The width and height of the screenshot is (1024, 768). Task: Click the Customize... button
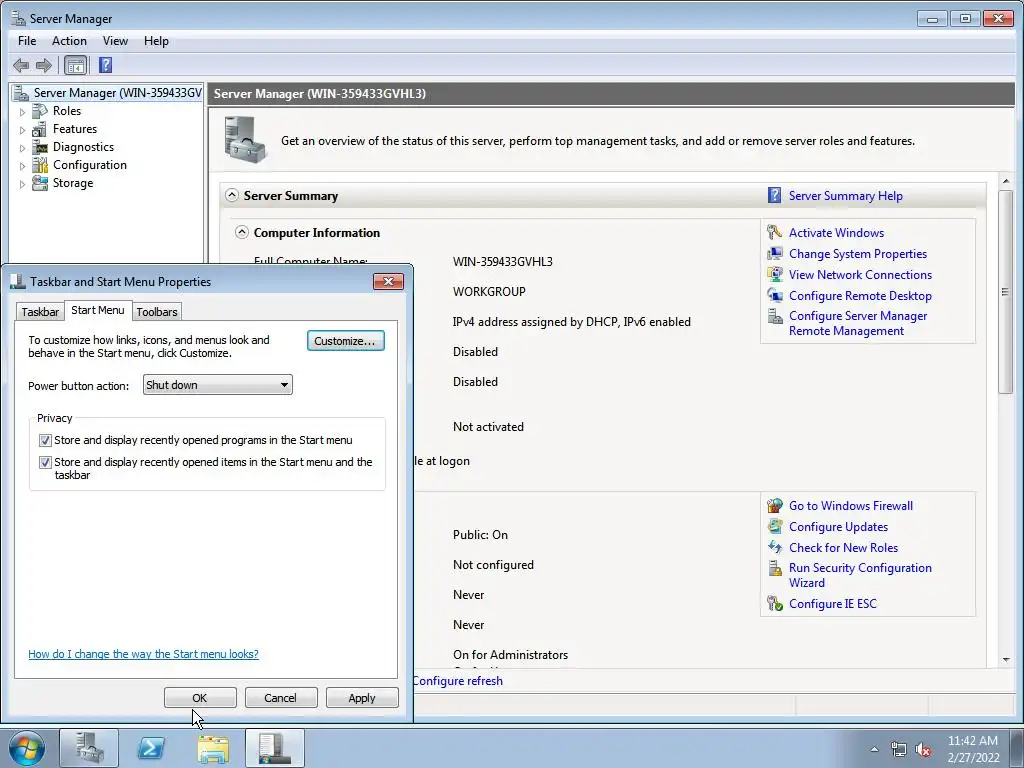[345, 341]
